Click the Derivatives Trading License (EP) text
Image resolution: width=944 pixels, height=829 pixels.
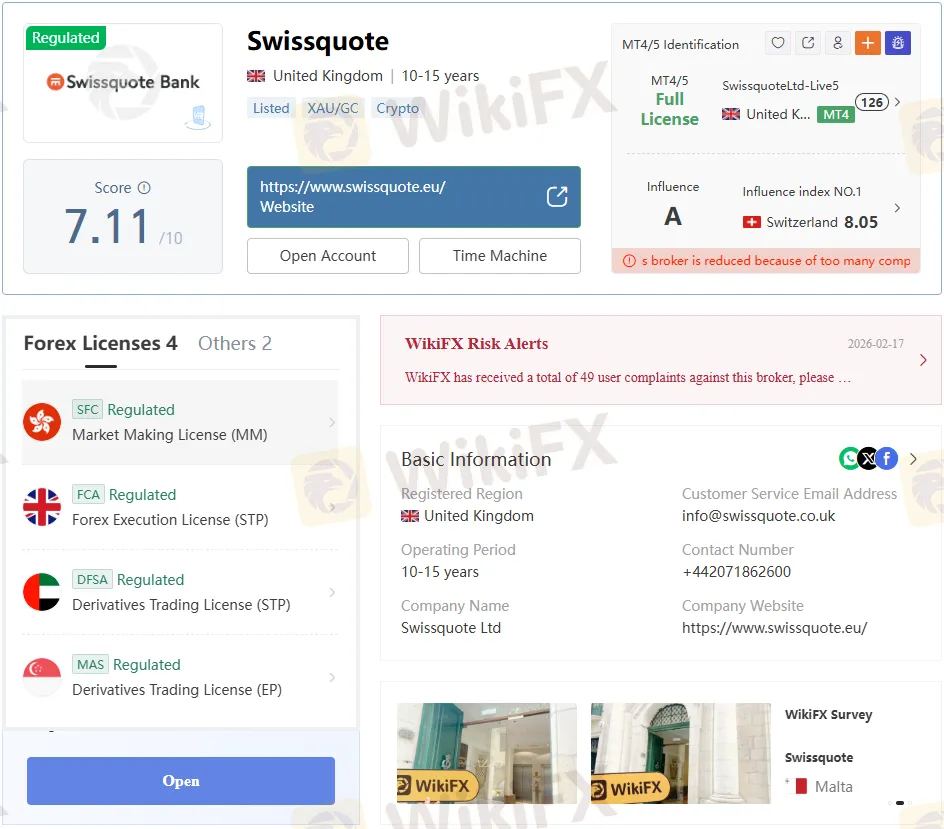pyautogui.click(x=177, y=689)
